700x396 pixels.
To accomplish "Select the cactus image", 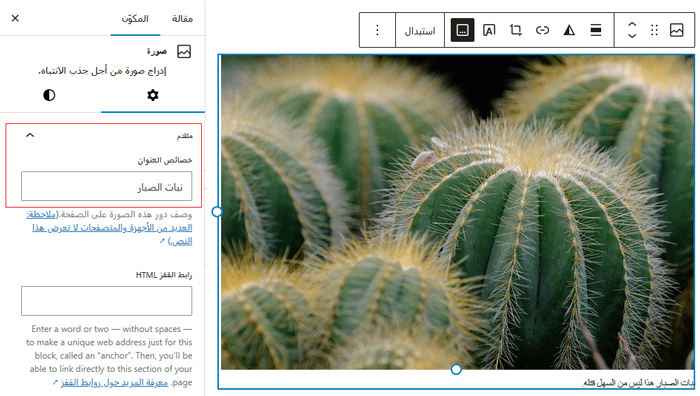I will [458, 212].
